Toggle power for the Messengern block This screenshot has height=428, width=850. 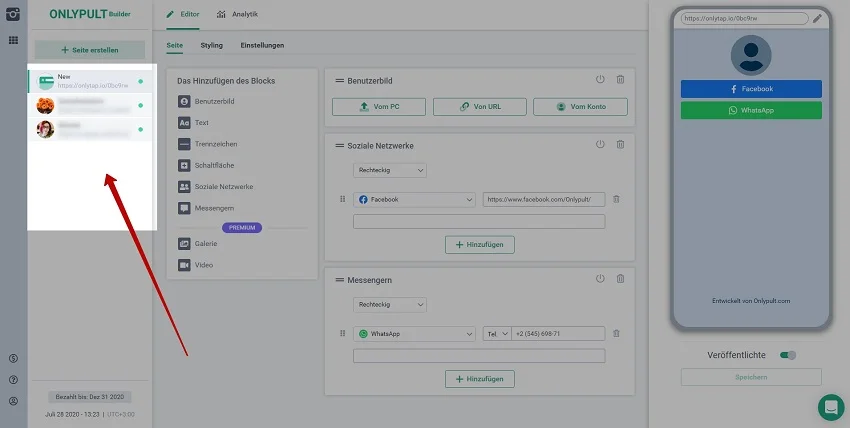tap(600, 279)
